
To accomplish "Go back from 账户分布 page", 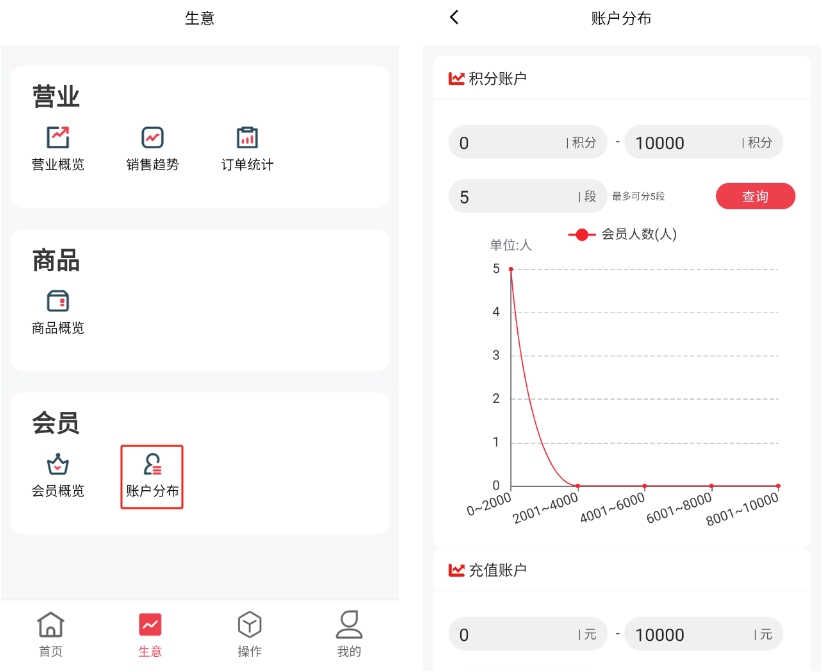I will pos(455,18).
